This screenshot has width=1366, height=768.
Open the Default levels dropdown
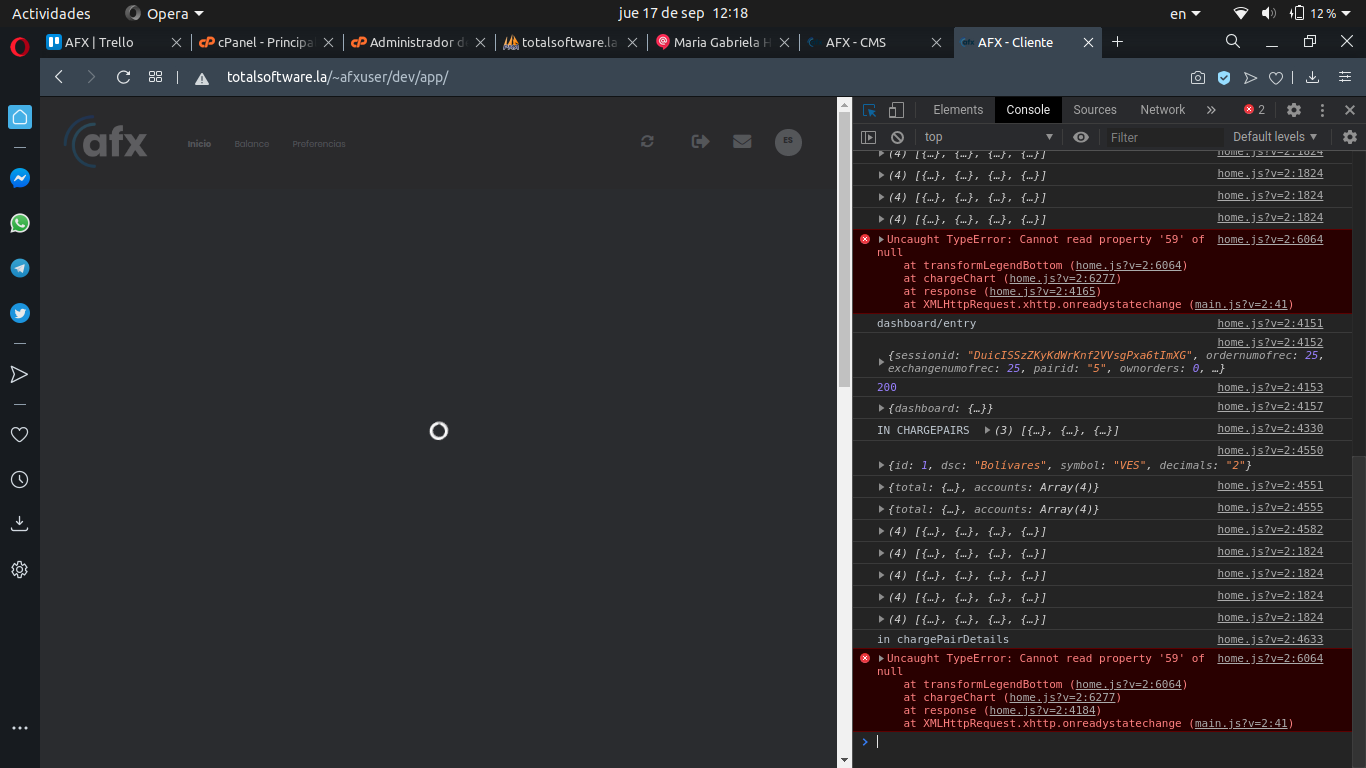pyautogui.click(x=1275, y=137)
